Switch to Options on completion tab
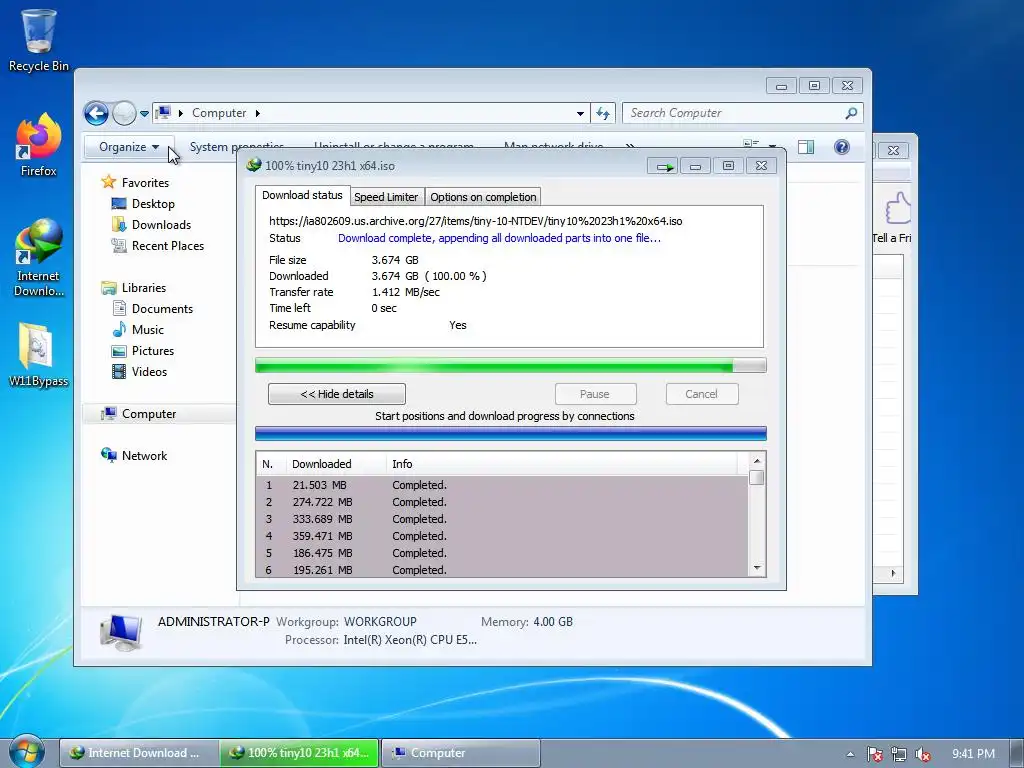 click(x=483, y=197)
